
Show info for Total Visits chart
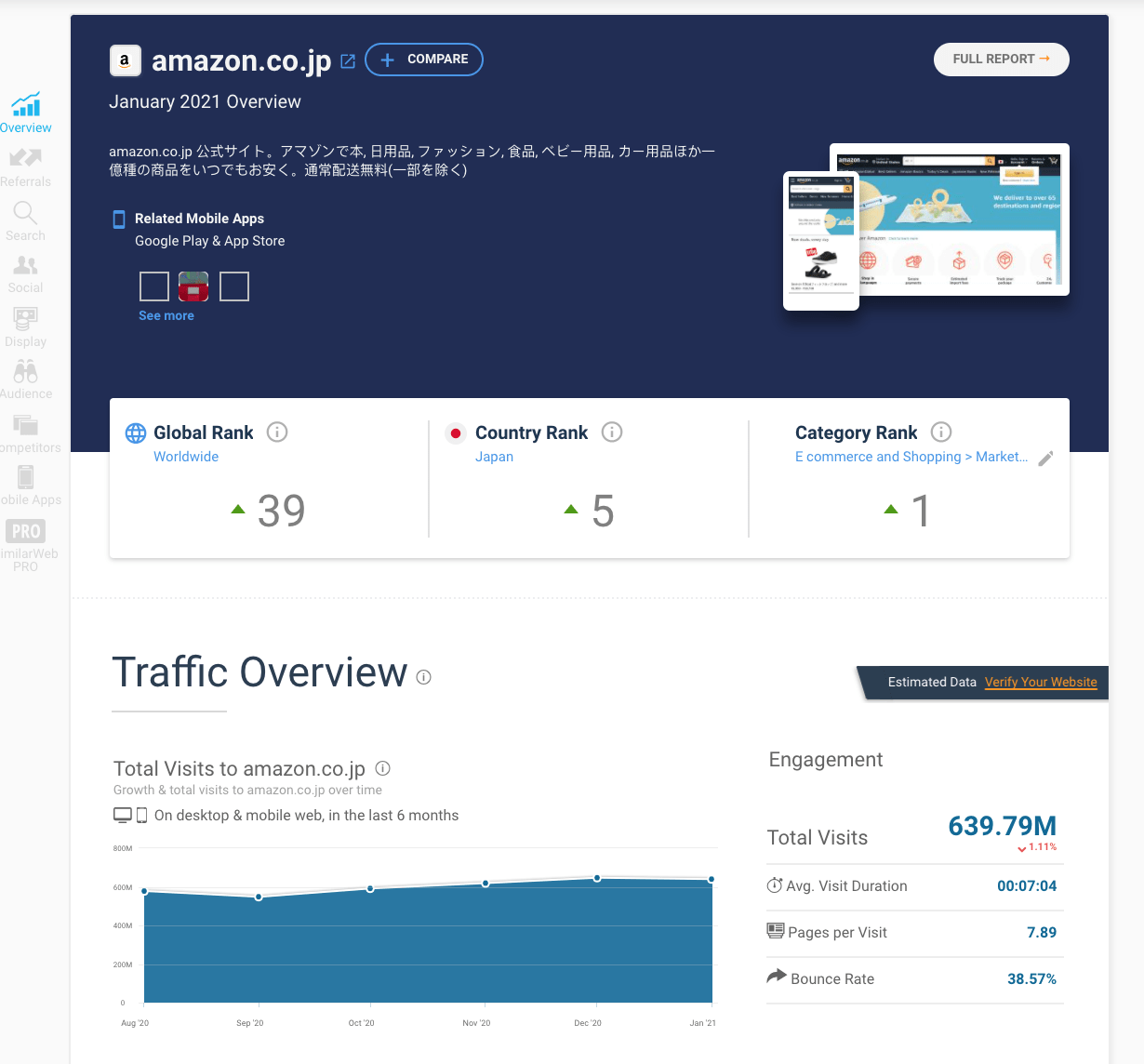click(382, 768)
